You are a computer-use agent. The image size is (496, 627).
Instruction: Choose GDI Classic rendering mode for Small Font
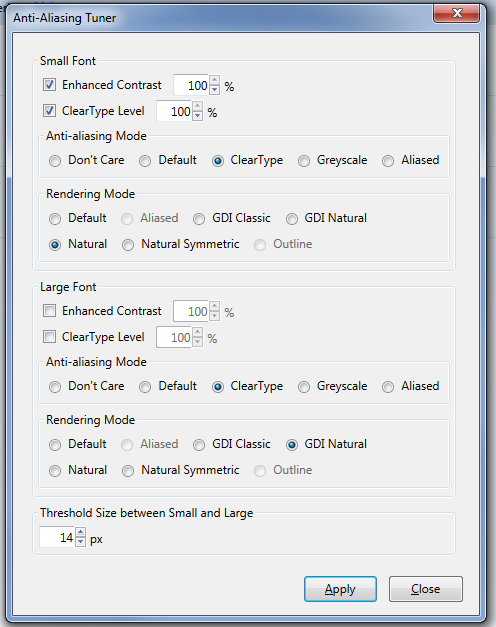tap(199, 219)
